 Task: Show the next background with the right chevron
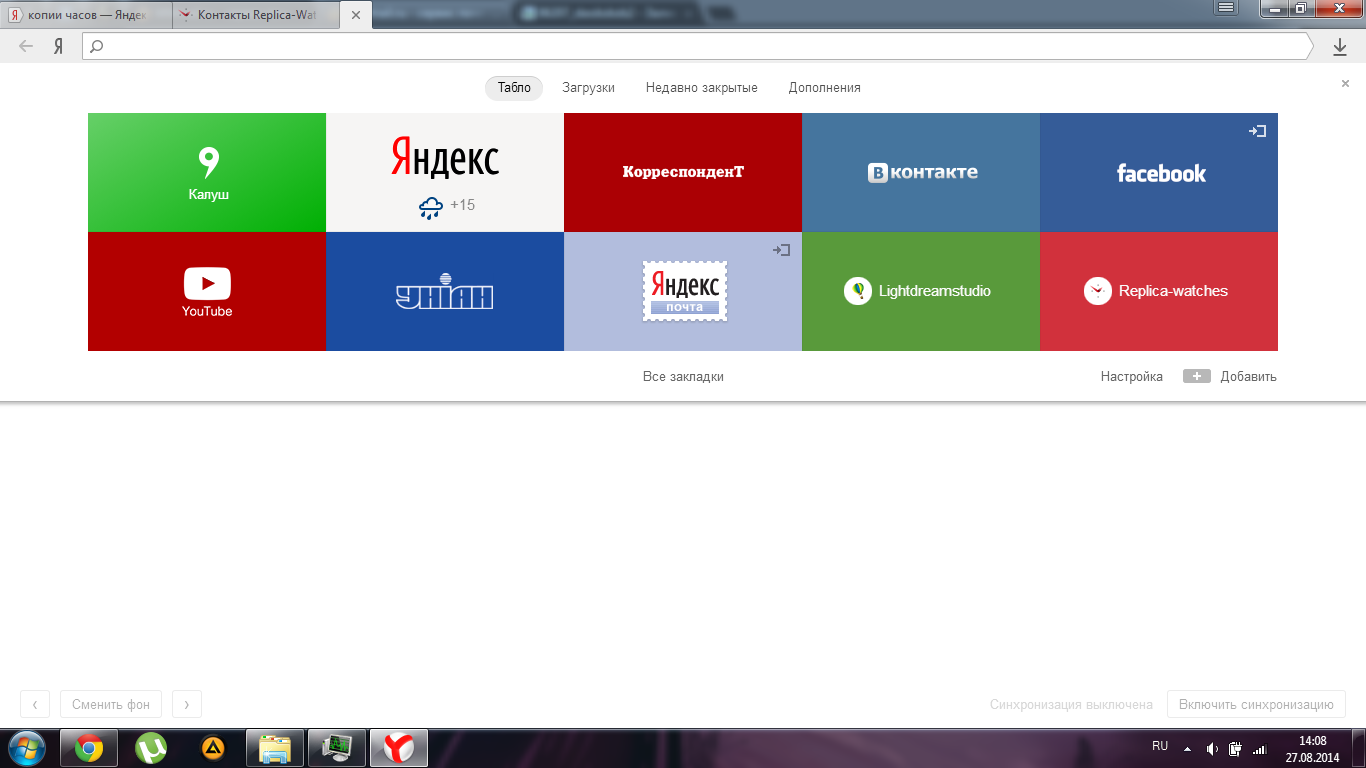pyautogui.click(x=187, y=704)
